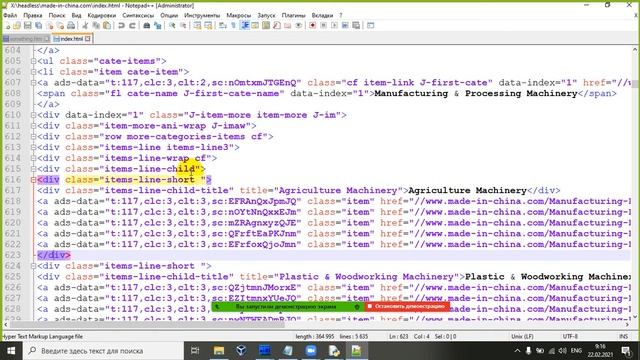
Task: Open the Function List toolbar icon
Action: [x=276, y=25]
